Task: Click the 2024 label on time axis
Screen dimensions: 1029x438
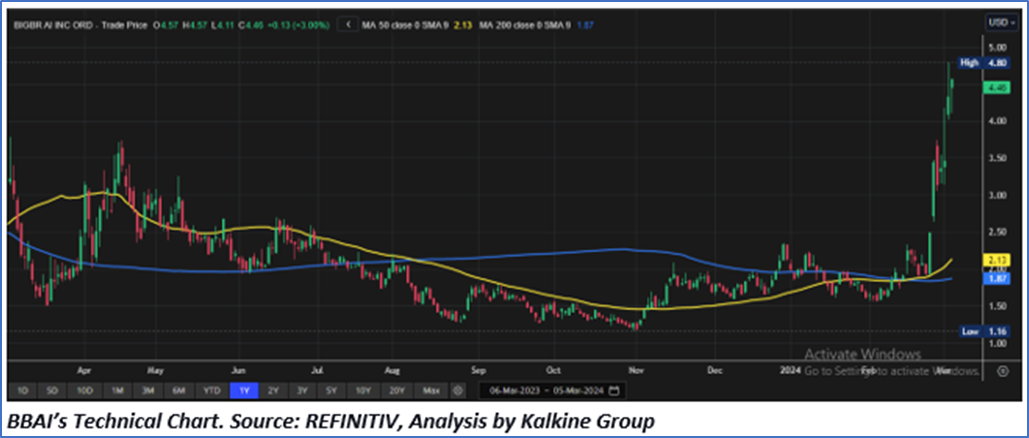Action: (792, 370)
